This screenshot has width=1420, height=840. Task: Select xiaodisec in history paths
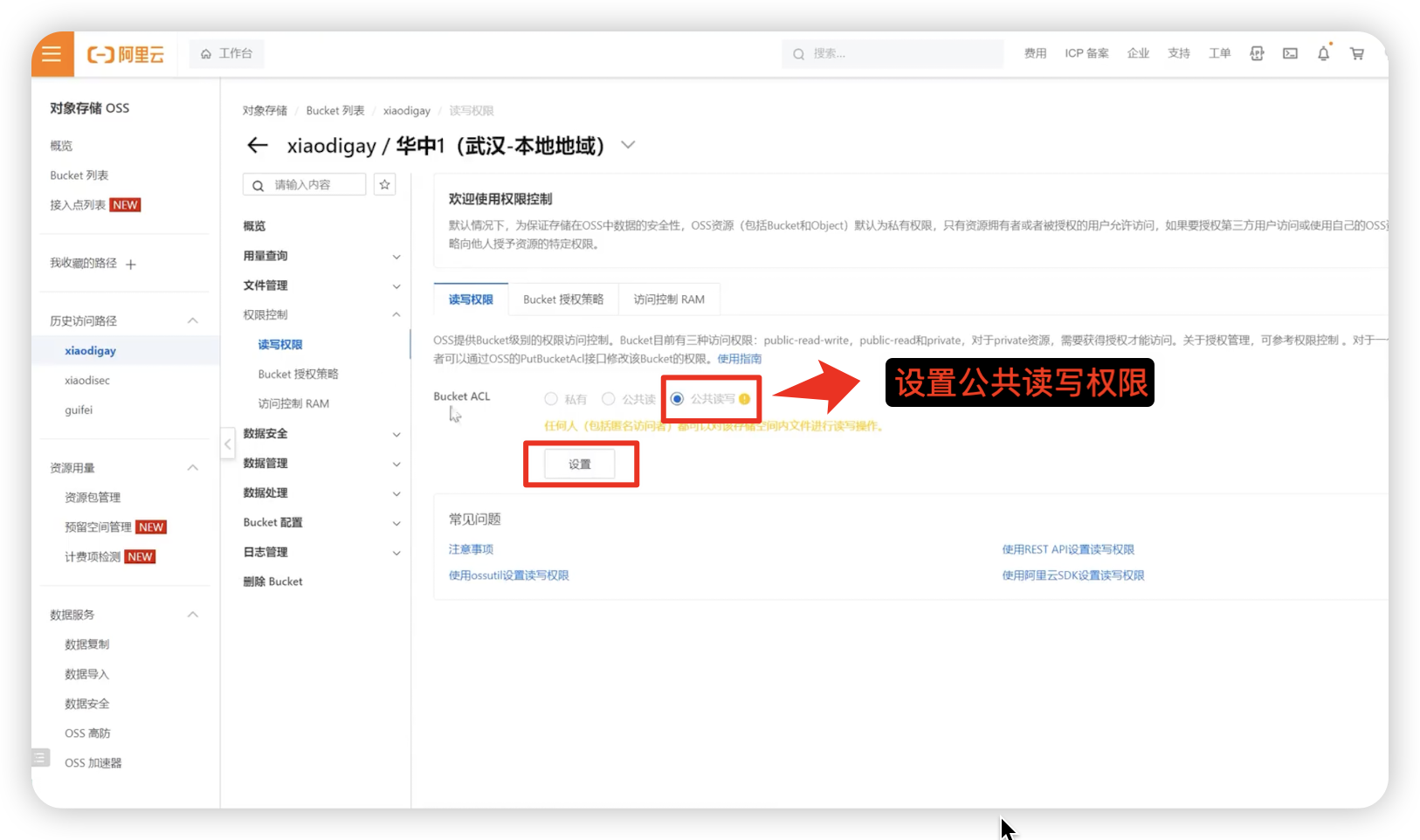pos(87,381)
